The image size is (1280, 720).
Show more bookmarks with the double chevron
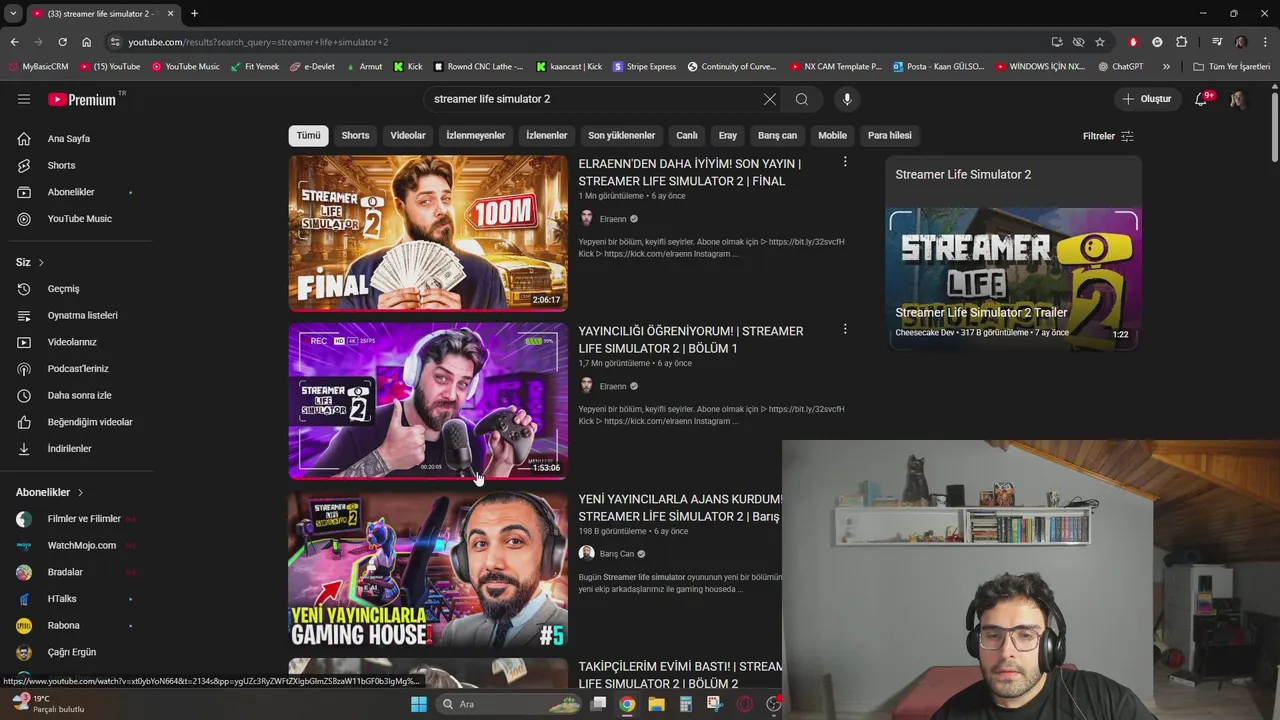pyautogui.click(x=1166, y=67)
